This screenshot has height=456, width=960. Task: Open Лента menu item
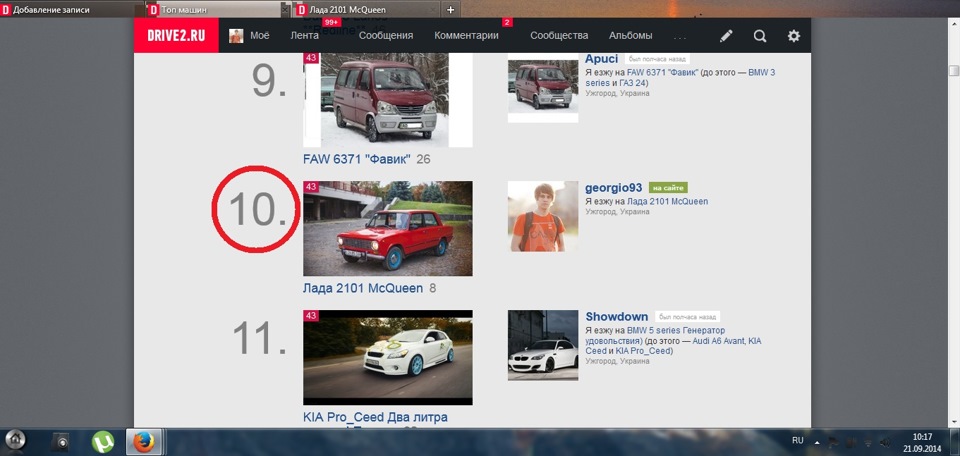pos(304,36)
